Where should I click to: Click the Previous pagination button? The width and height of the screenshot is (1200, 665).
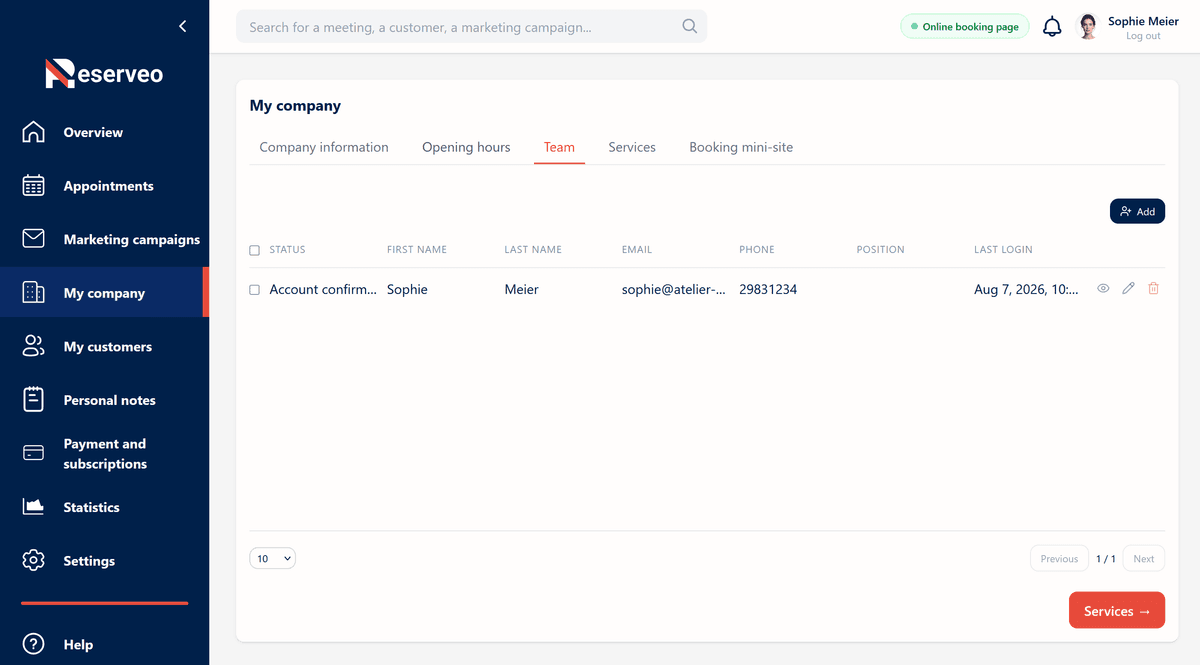click(1059, 559)
